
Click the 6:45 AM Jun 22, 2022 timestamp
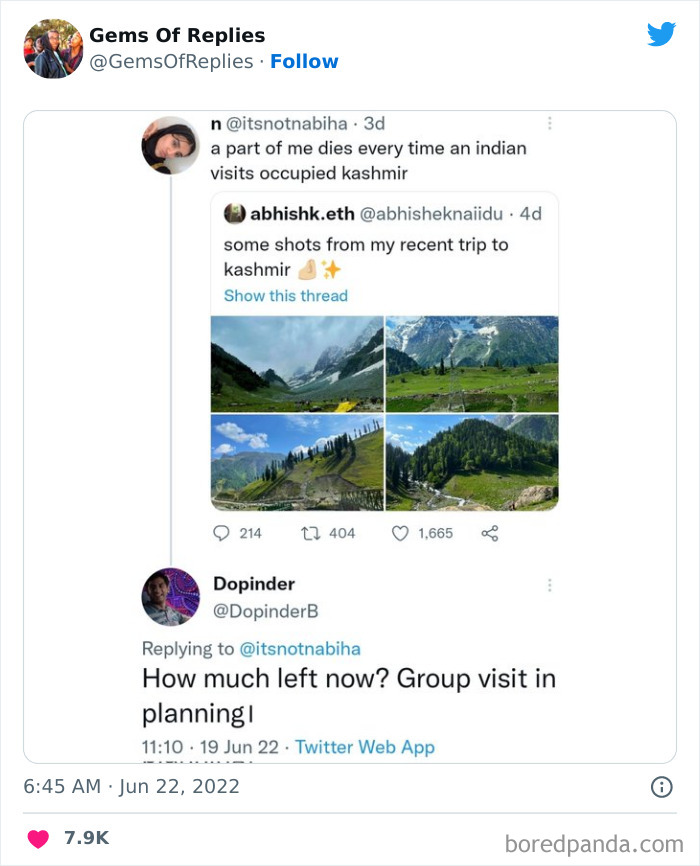[x=132, y=787]
